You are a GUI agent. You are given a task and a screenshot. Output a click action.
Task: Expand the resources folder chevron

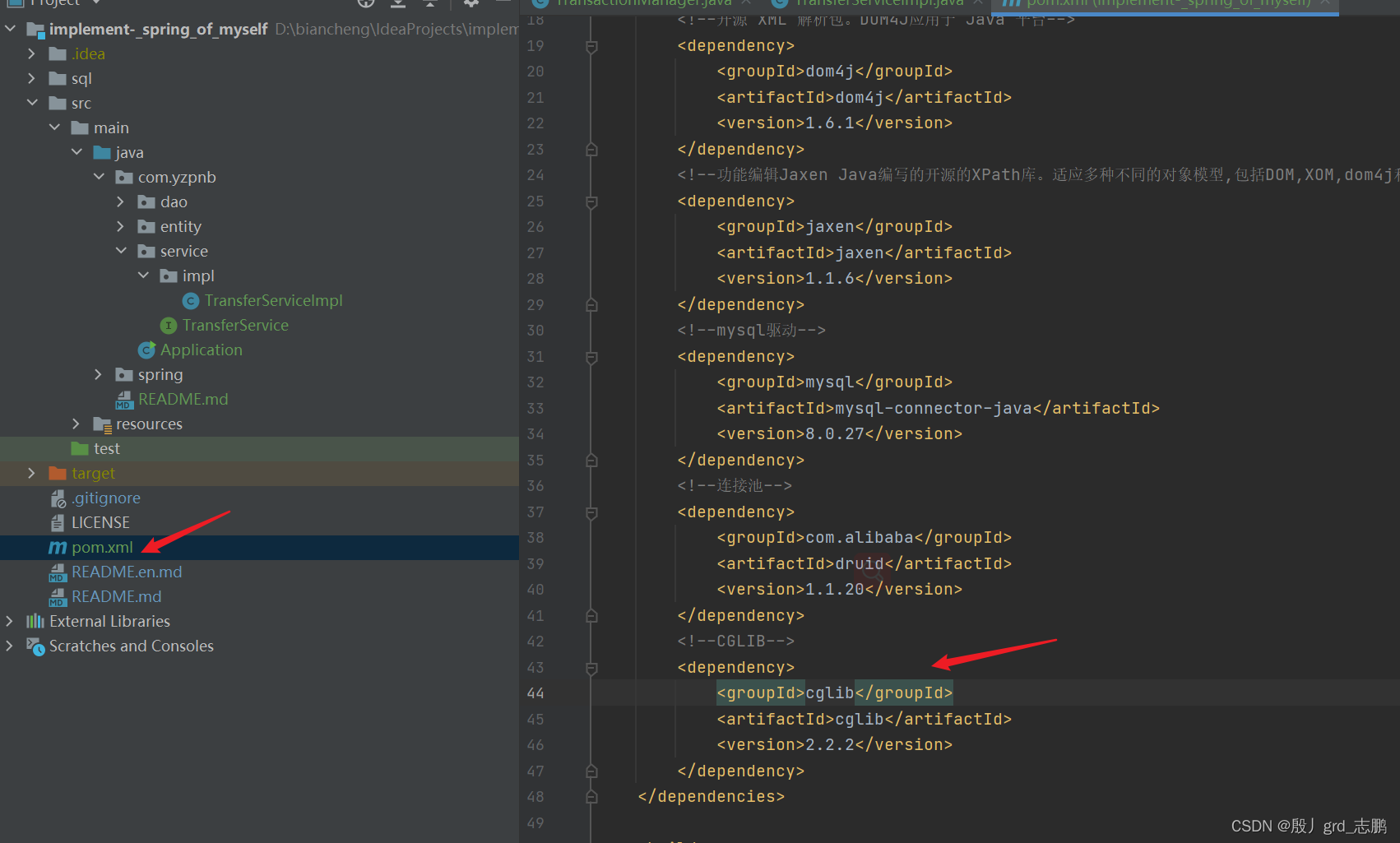pyautogui.click(x=76, y=424)
